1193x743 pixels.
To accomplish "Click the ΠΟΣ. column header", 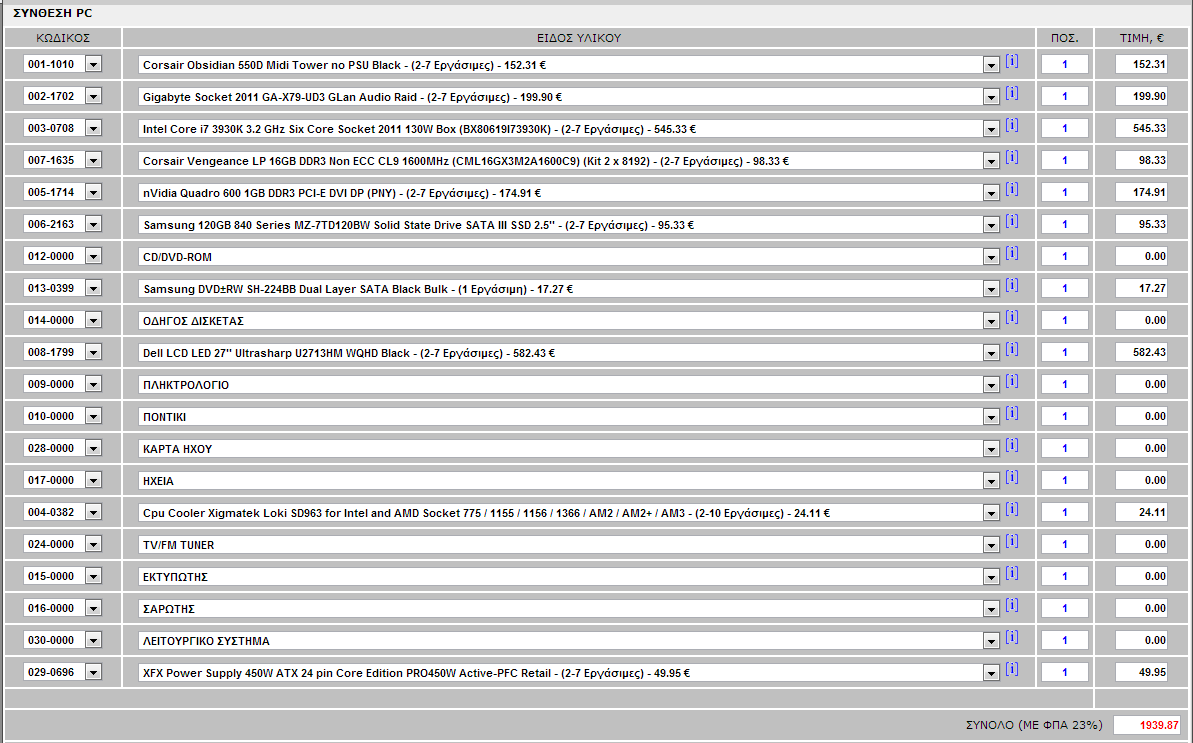I will [1064, 38].
